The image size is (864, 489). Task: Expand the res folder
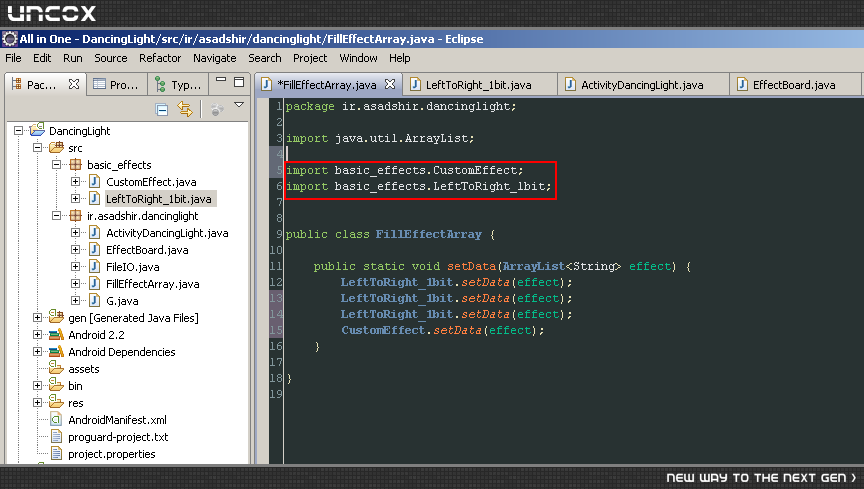tap(37, 402)
